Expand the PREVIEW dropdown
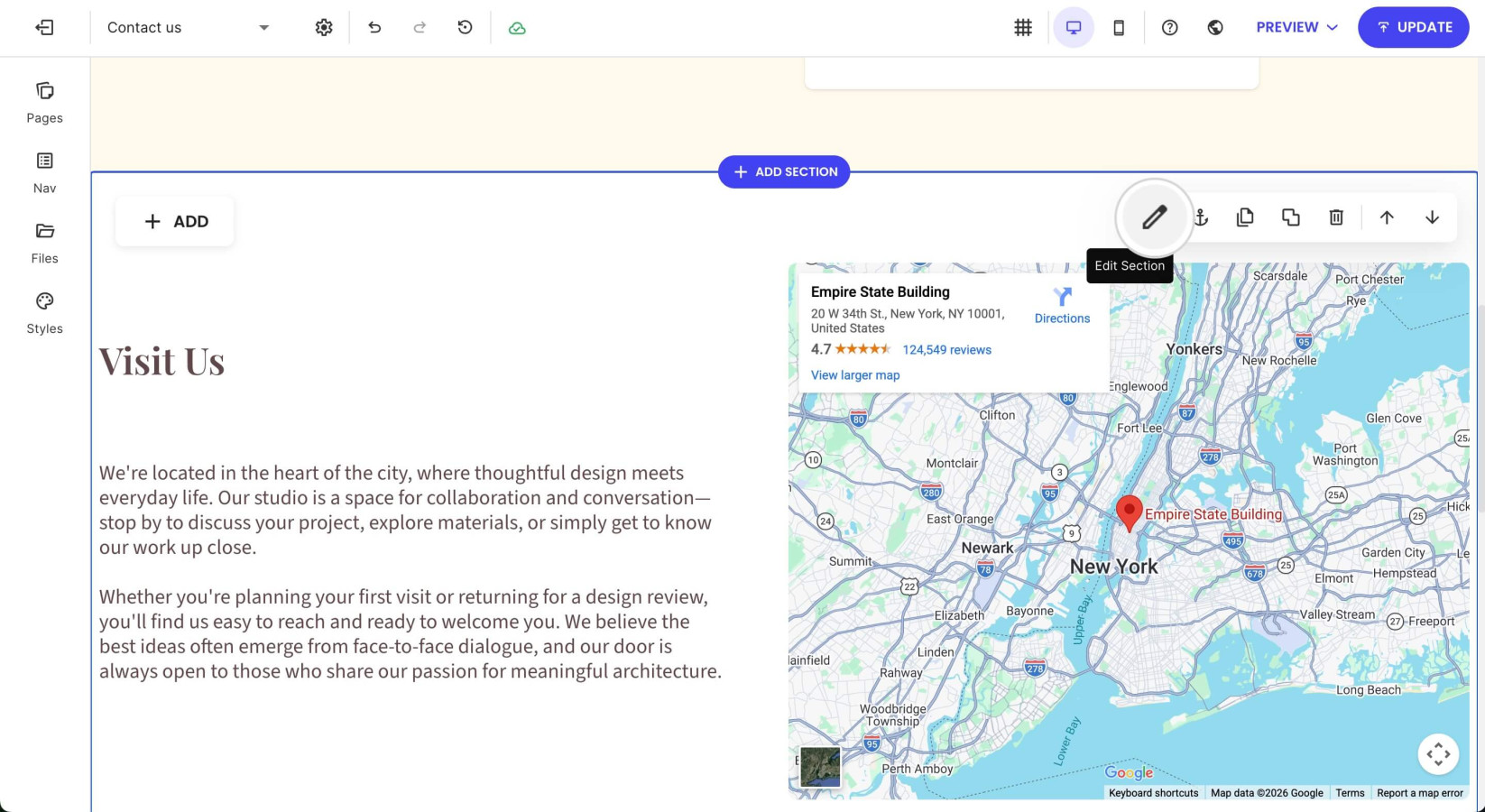 (1296, 27)
